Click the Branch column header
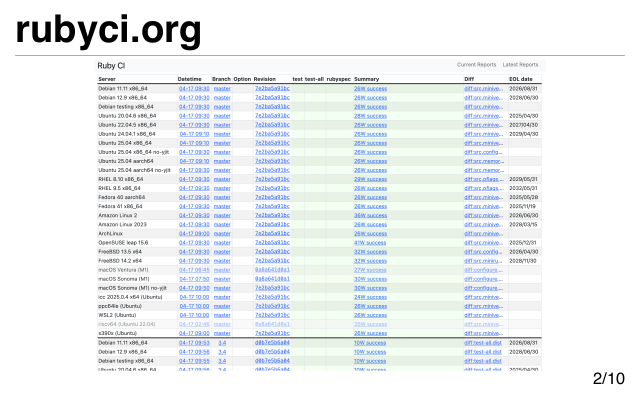The width and height of the screenshot is (640, 400). pos(221,79)
